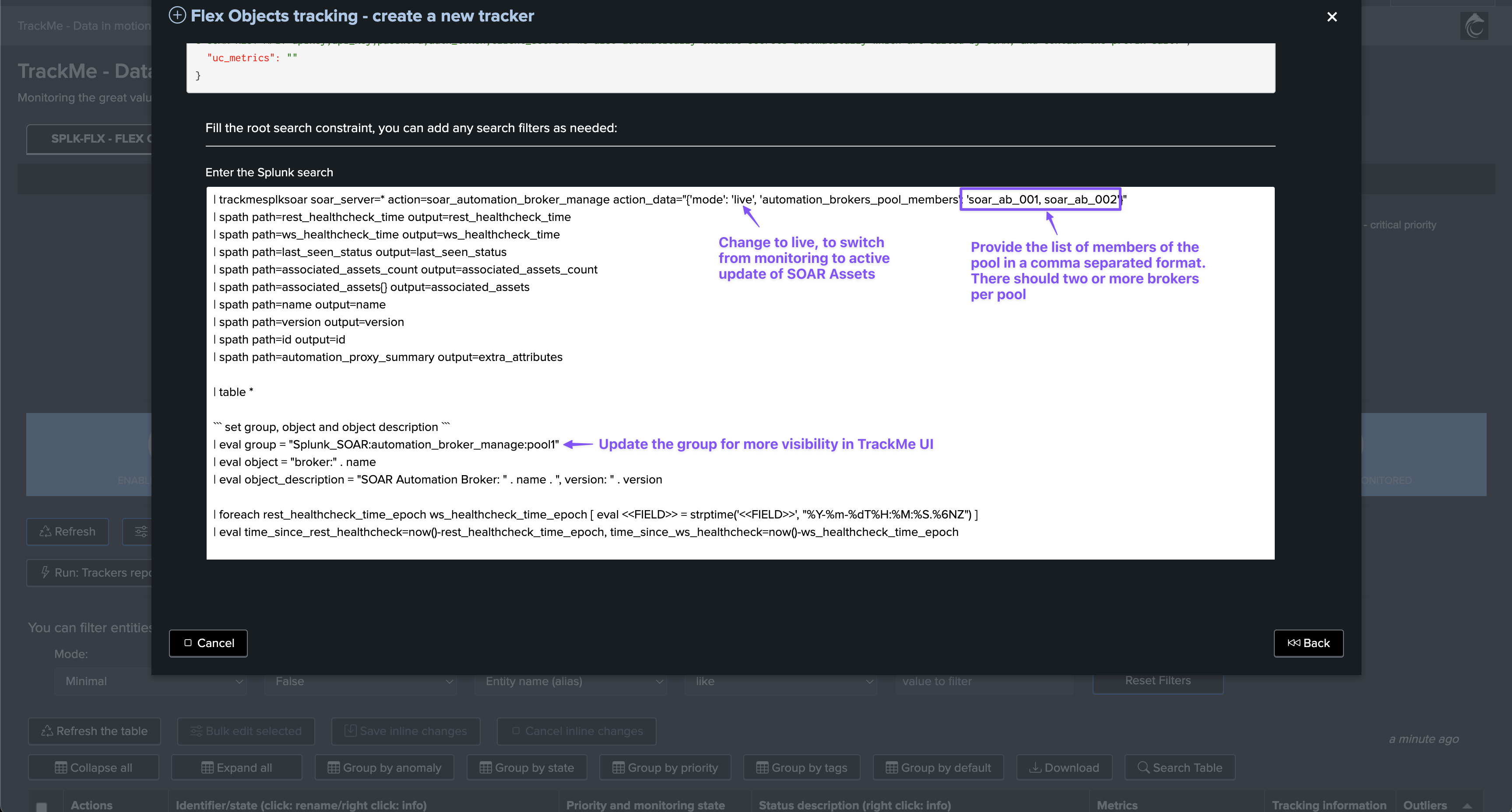Click Group by priority button
Screen dimensions: 1512x812
click(x=665, y=767)
